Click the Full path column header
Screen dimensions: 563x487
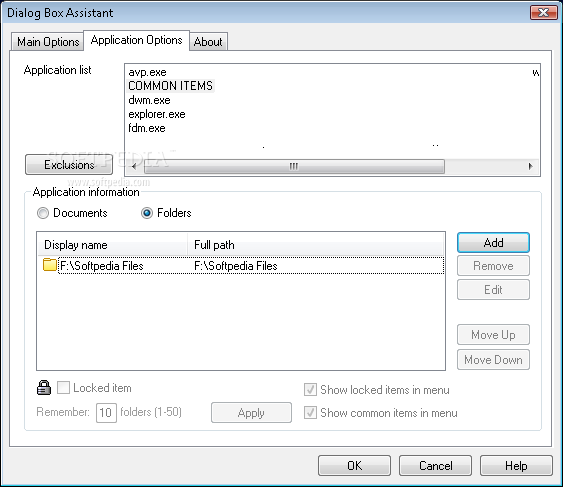pos(316,245)
